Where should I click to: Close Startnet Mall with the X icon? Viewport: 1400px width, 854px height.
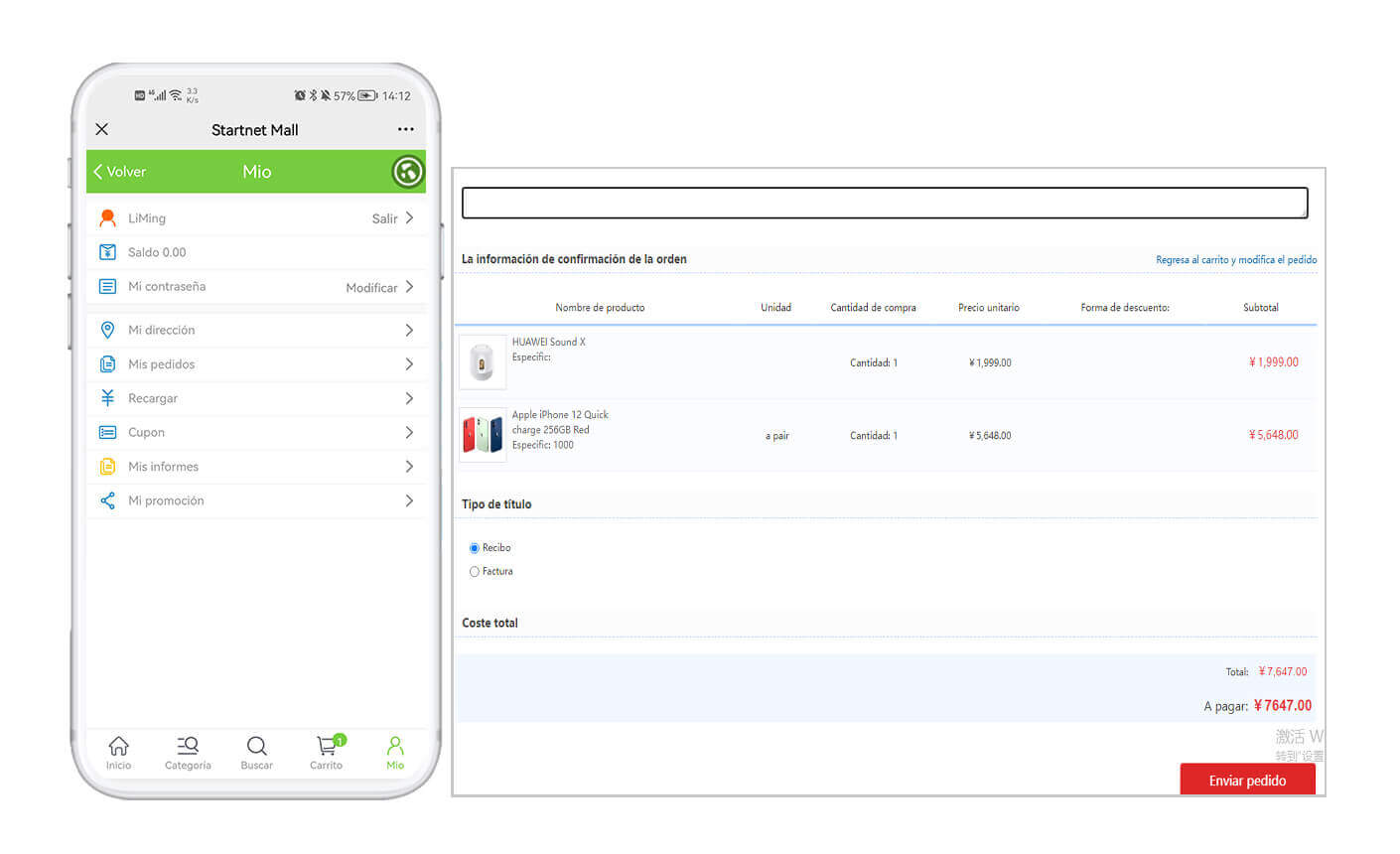(x=102, y=129)
